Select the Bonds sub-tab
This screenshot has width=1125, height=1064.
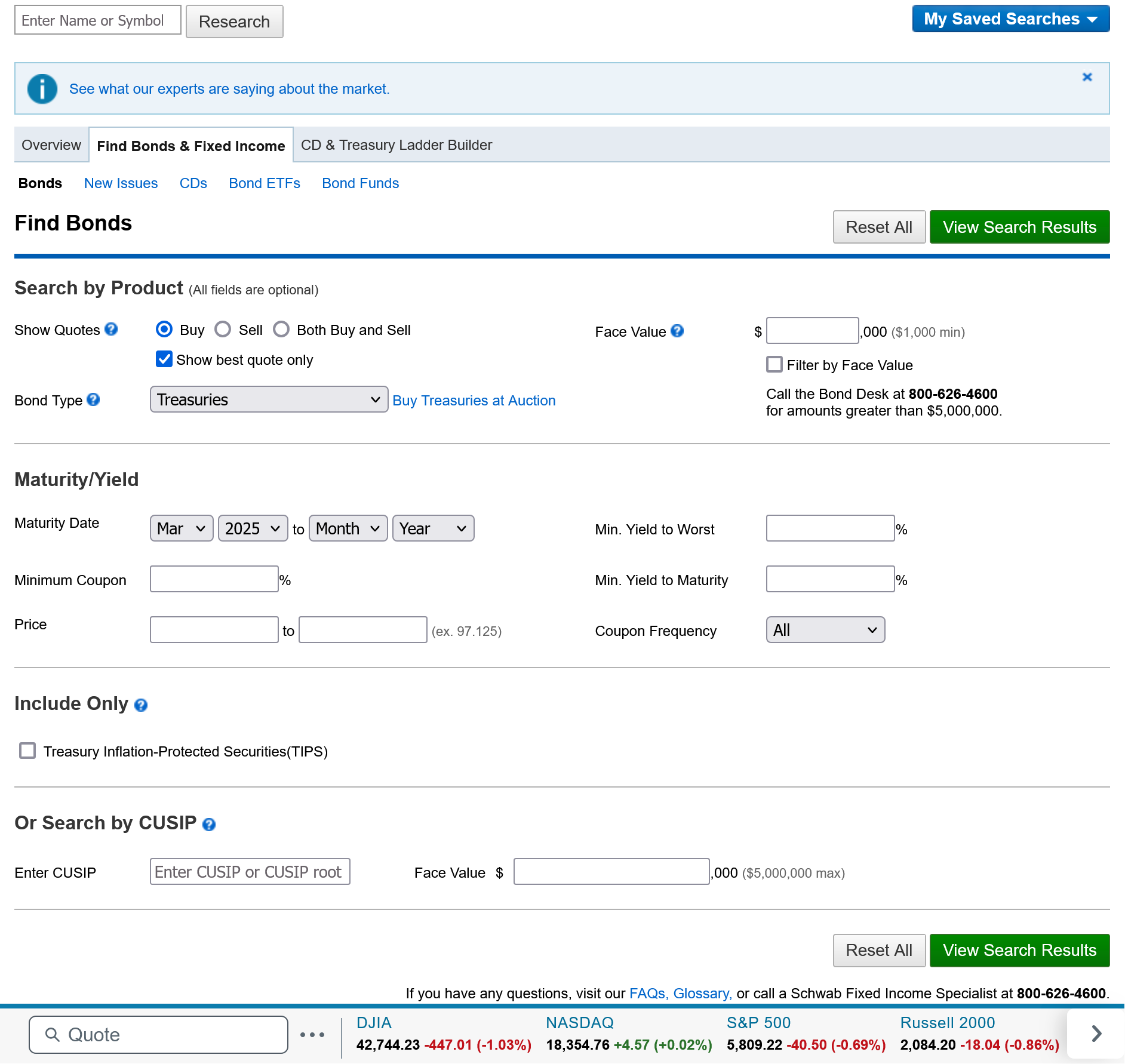click(x=40, y=183)
